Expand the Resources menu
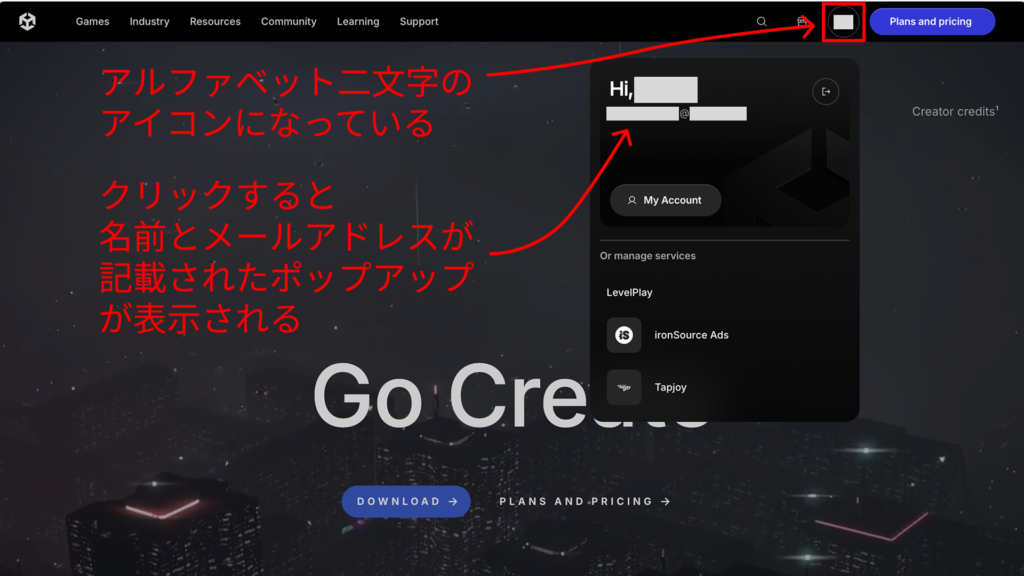This screenshot has height=576, width=1024. [215, 21]
